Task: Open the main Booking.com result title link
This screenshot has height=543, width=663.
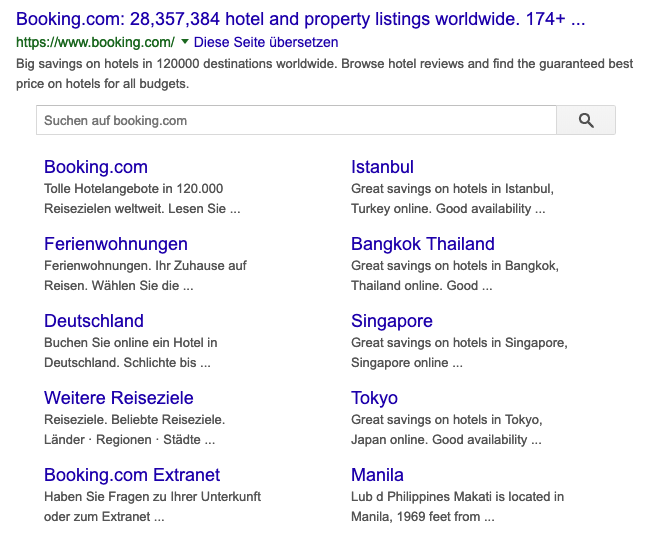Action: click(x=301, y=19)
